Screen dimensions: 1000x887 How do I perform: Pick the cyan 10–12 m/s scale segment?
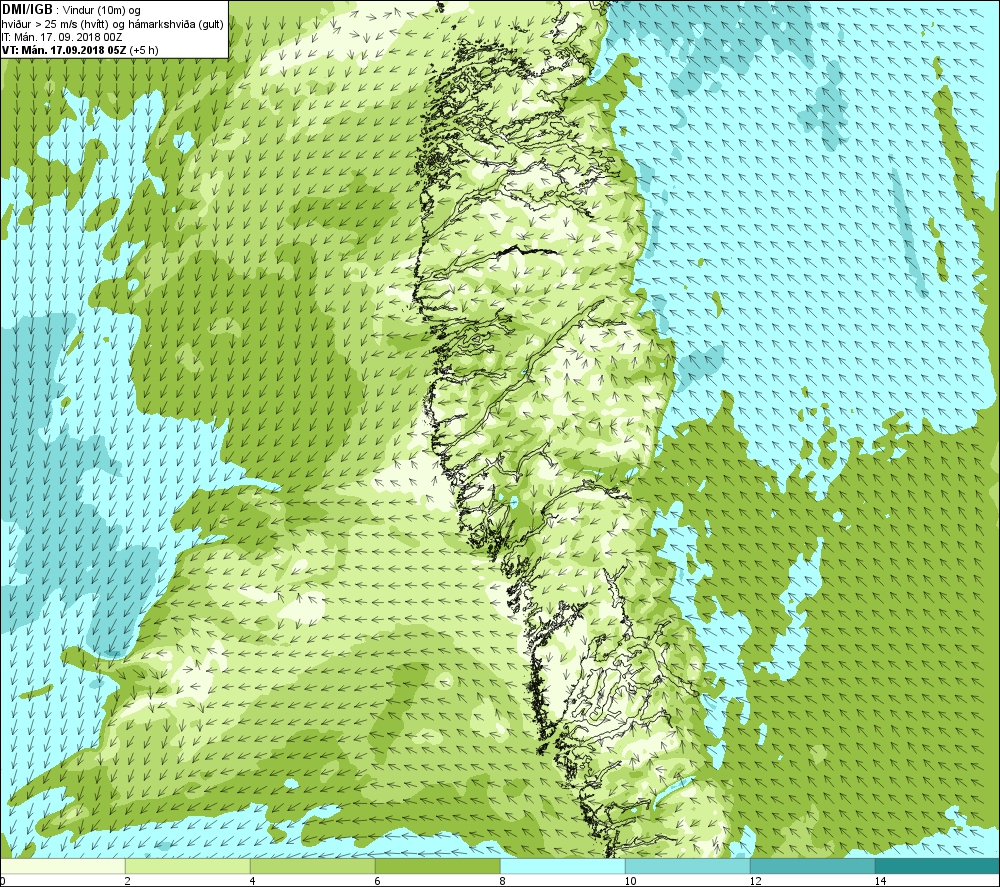[688, 866]
